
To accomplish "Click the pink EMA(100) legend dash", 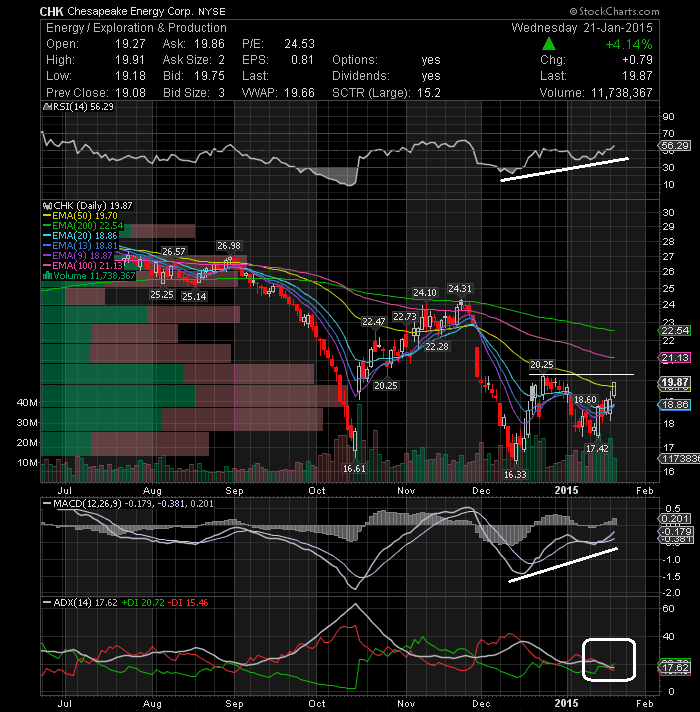I will tap(47, 266).
